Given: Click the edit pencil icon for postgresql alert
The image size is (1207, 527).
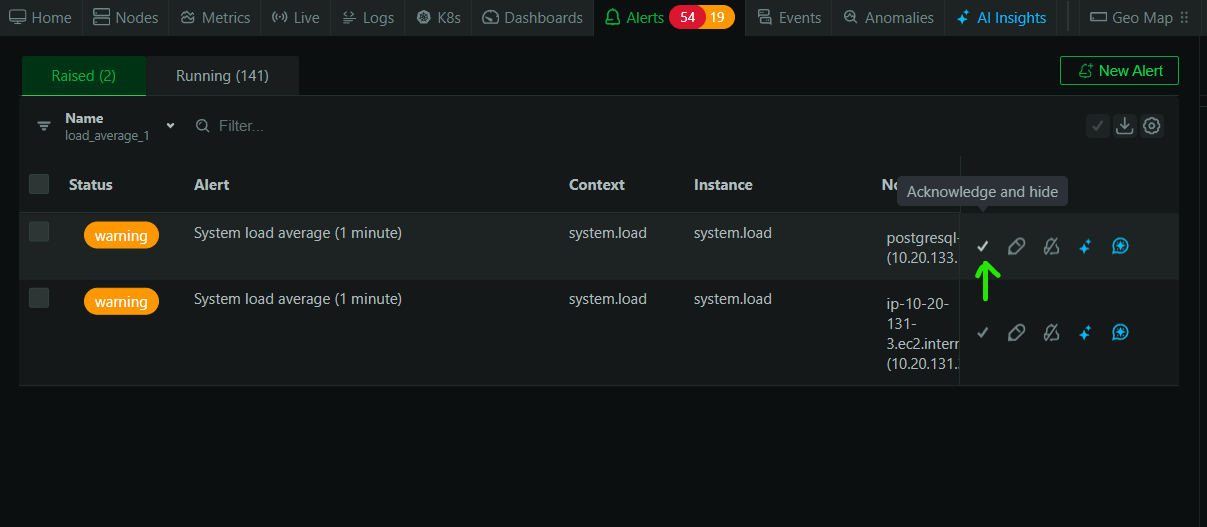Looking at the screenshot, I should pyautogui.click(x=1016, y=246).
